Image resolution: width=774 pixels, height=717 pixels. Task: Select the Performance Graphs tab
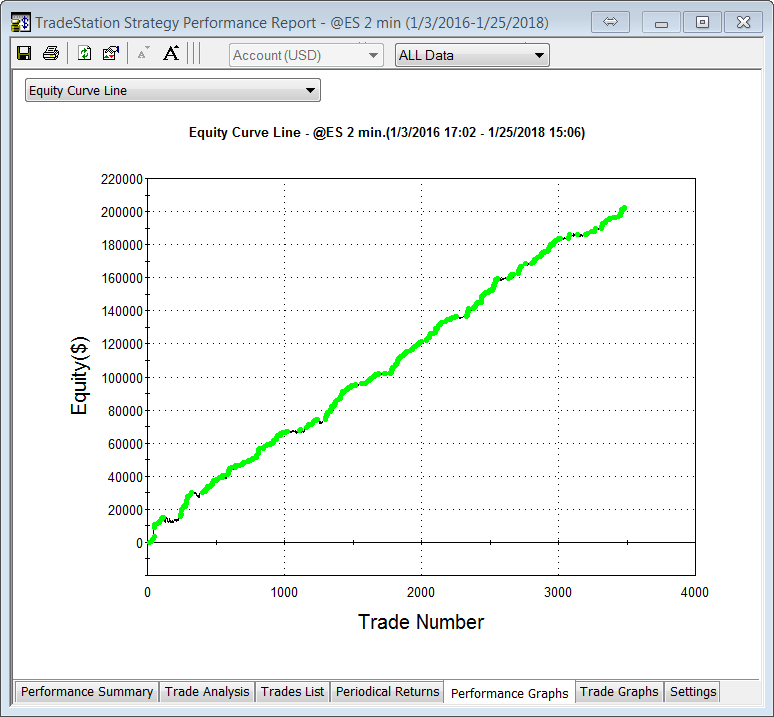click(x=509, y=692)
